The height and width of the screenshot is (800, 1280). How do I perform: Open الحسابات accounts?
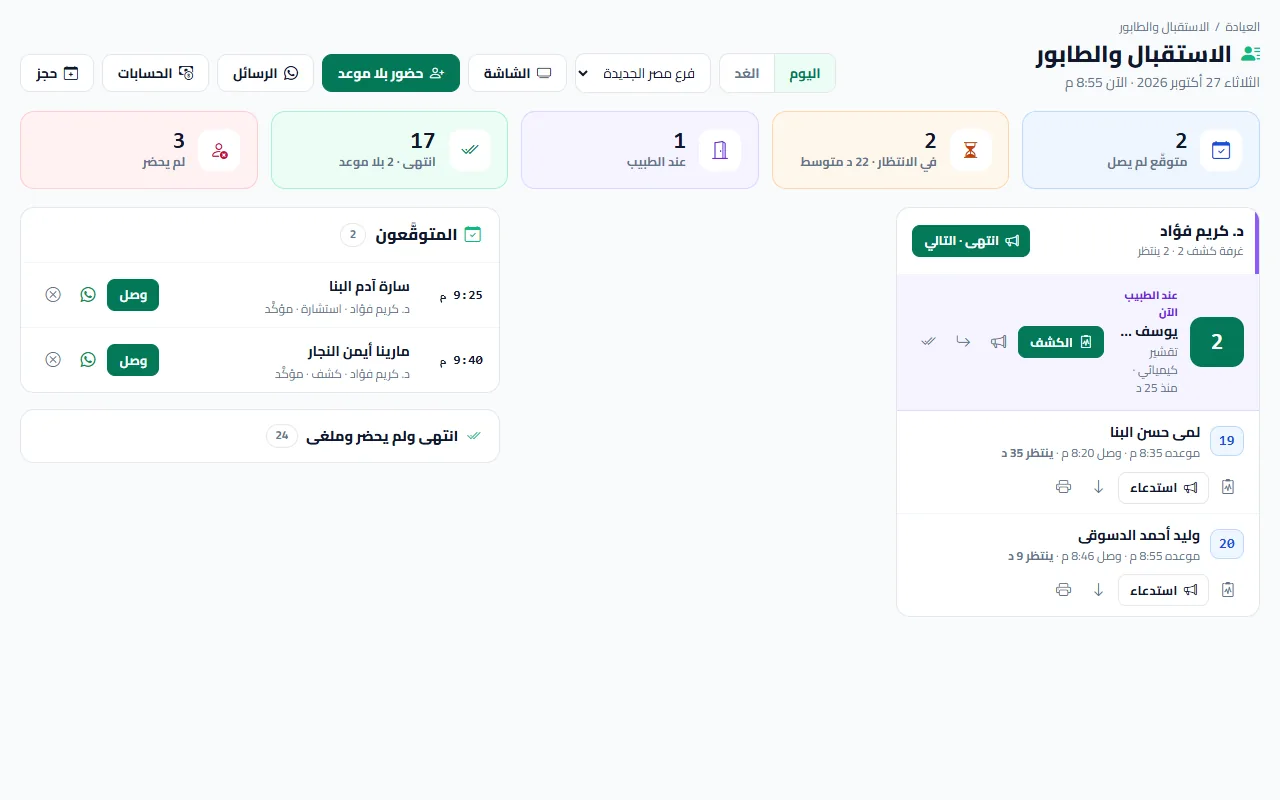coord(155,73)
